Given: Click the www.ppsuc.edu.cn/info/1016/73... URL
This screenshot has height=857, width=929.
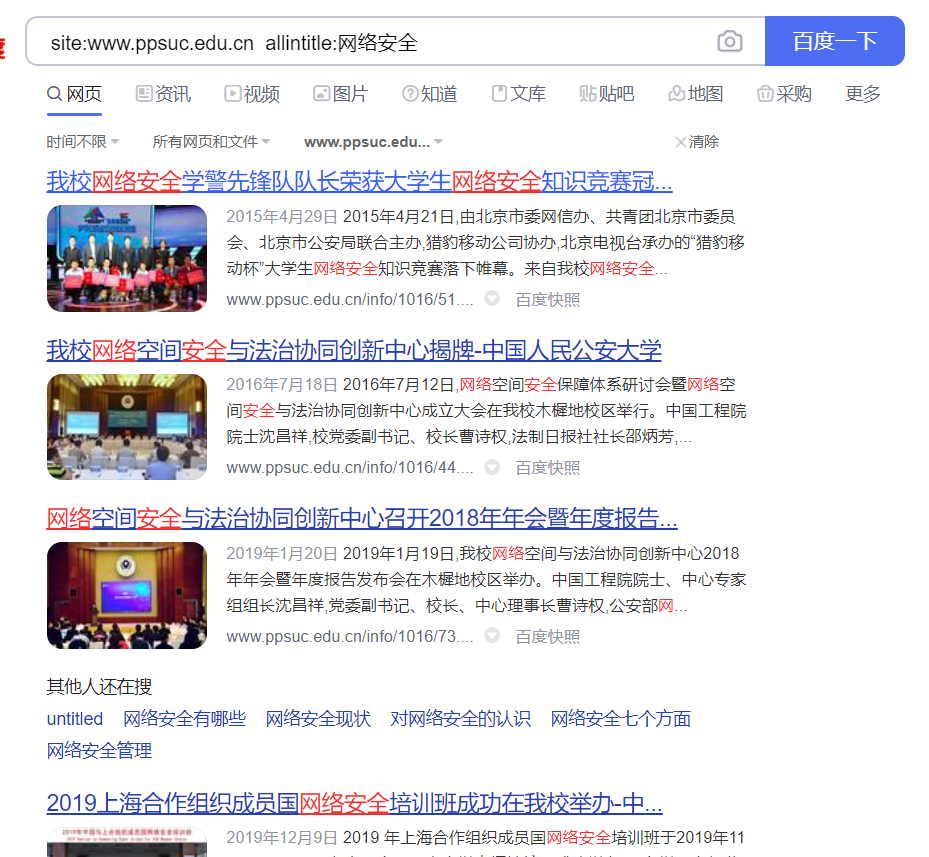Looking at the screenshot, I should (x=350, y=637).
